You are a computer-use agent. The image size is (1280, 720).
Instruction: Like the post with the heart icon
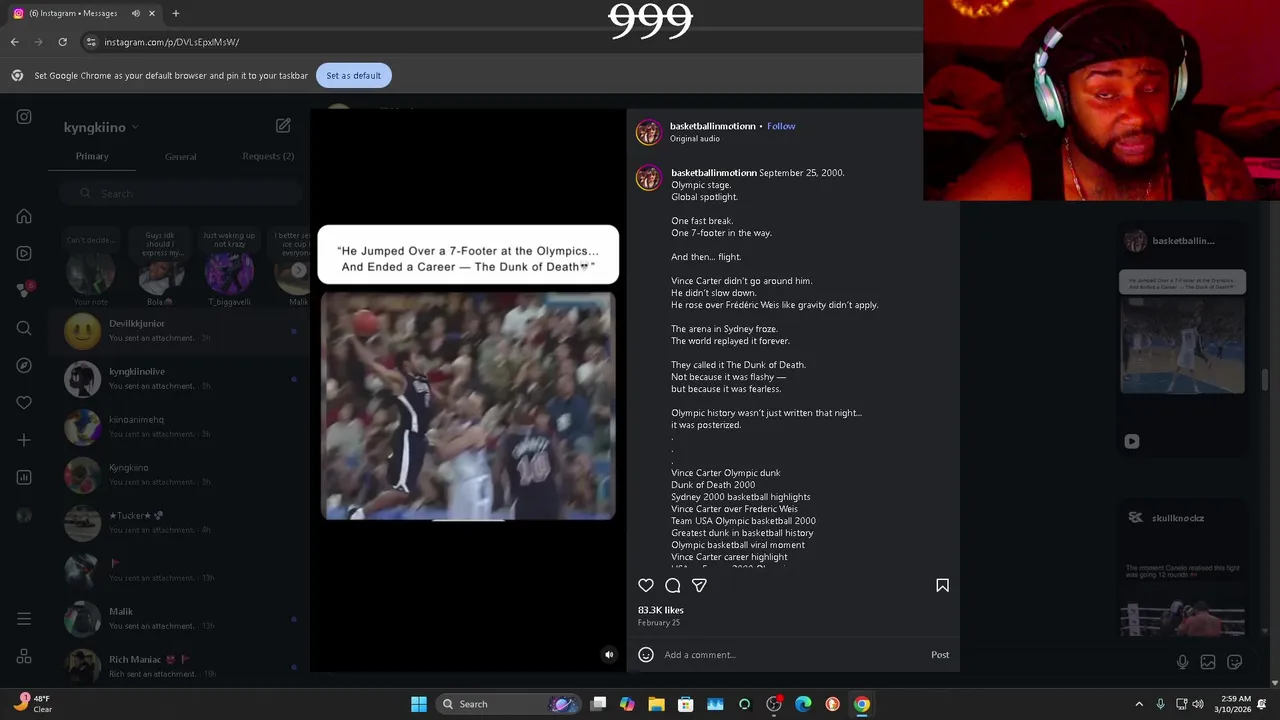[646, 586]
